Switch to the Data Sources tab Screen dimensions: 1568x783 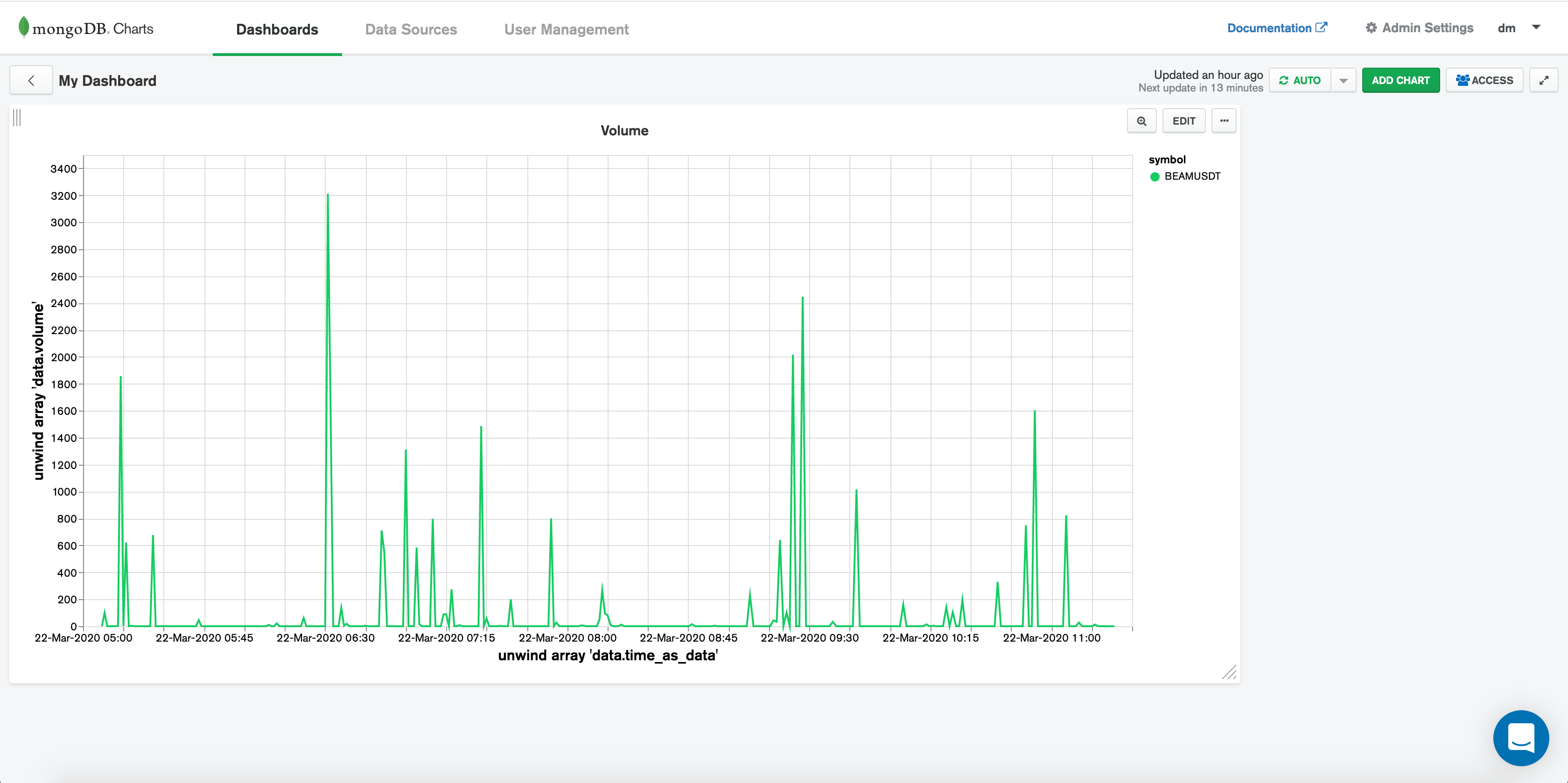pos(411,29)
